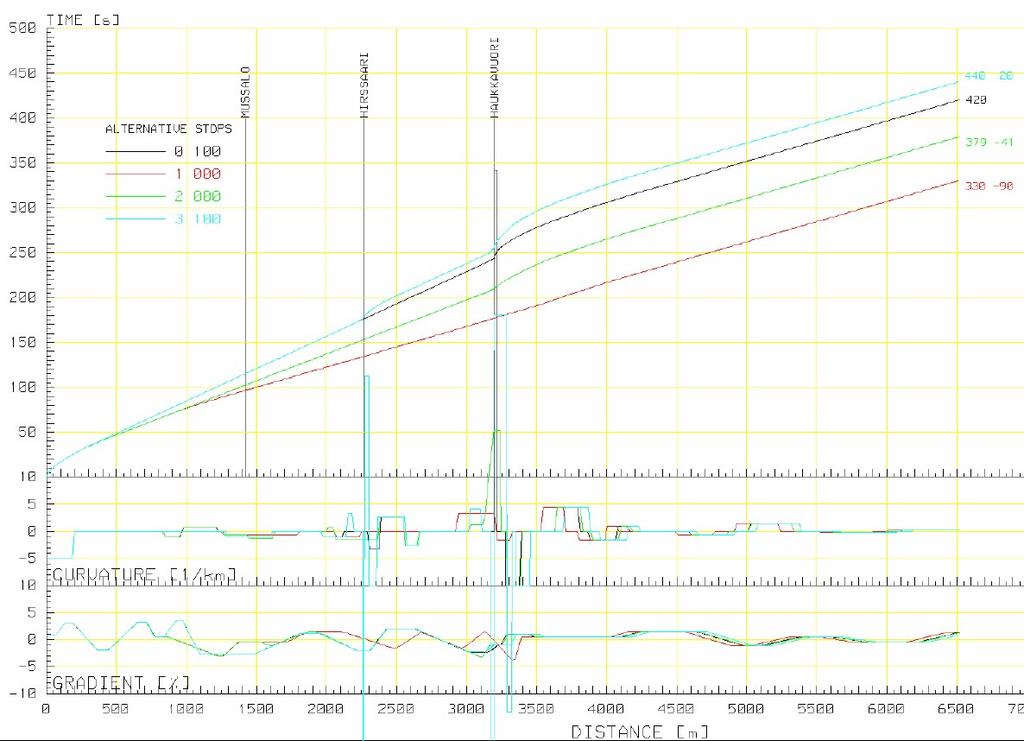Click the 3500 tick on the DISTANCE axis
The width and height of the screenshot is (1024, 741).
tap(536, 709)
